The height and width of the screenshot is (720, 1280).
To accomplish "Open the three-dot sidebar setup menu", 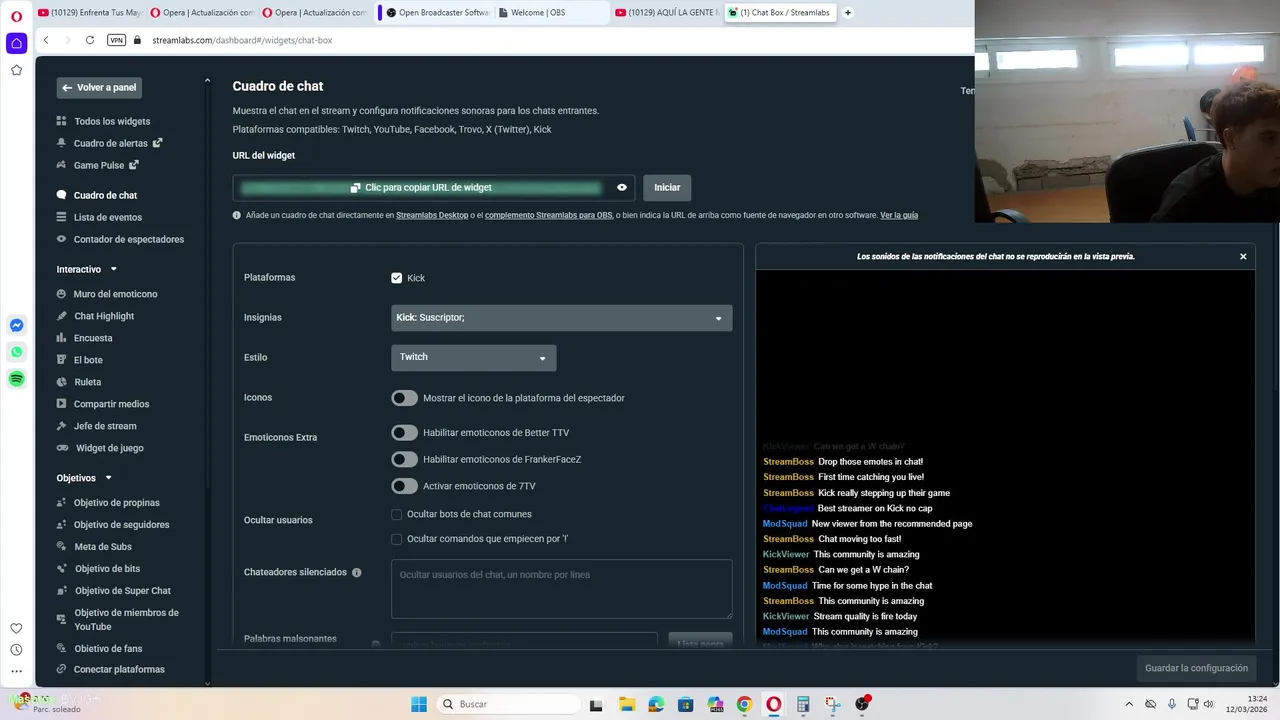I will click(x=16, y=671).
